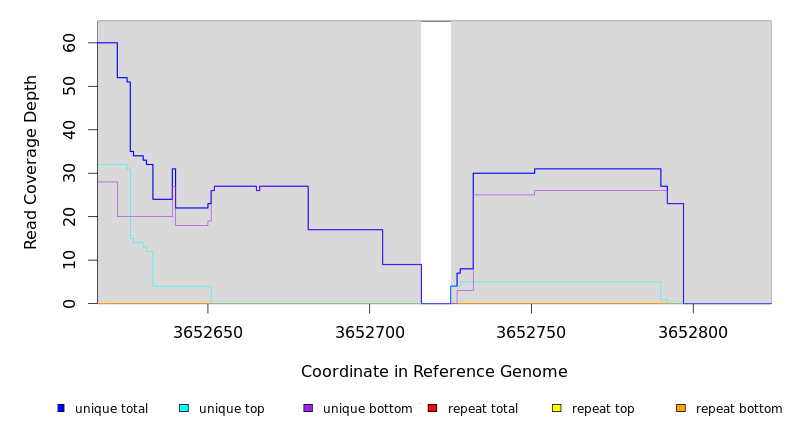
Task: Select the "unique bottom" legend label
Action: coord(367,409)
